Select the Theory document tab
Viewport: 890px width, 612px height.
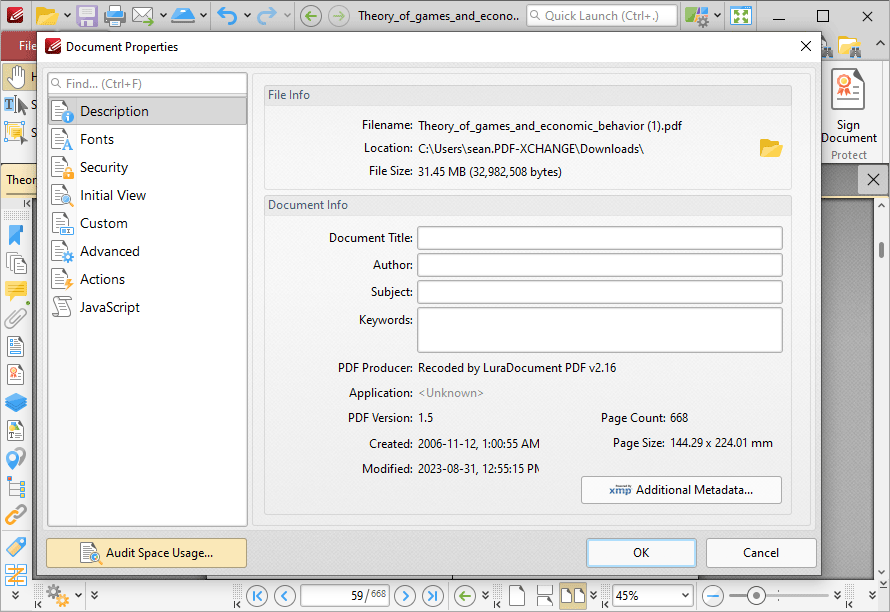click(x=20, y=180)
